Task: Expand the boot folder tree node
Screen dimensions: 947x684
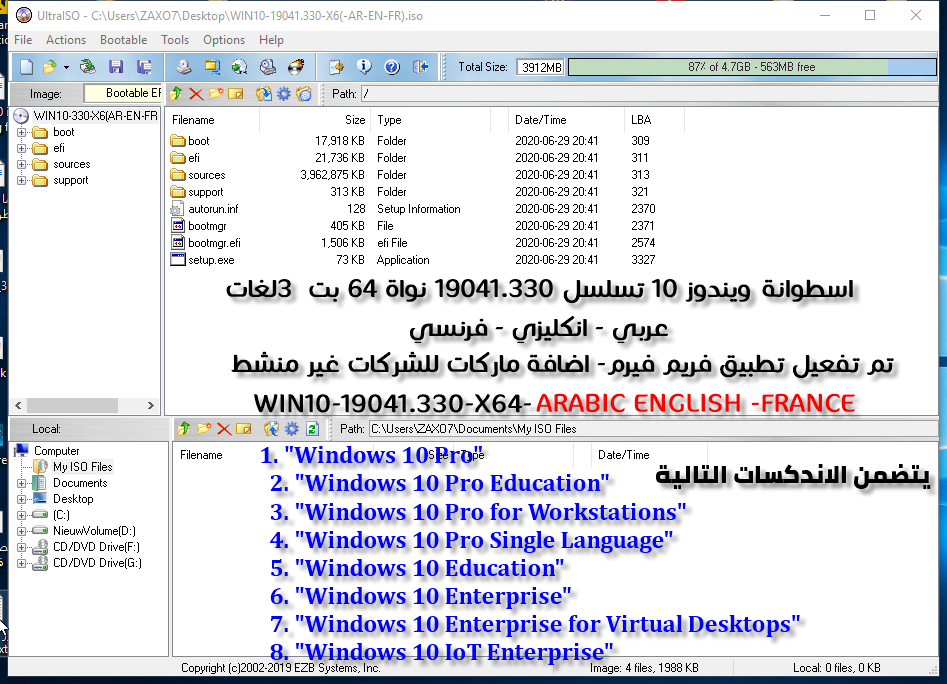Action: 22,132
